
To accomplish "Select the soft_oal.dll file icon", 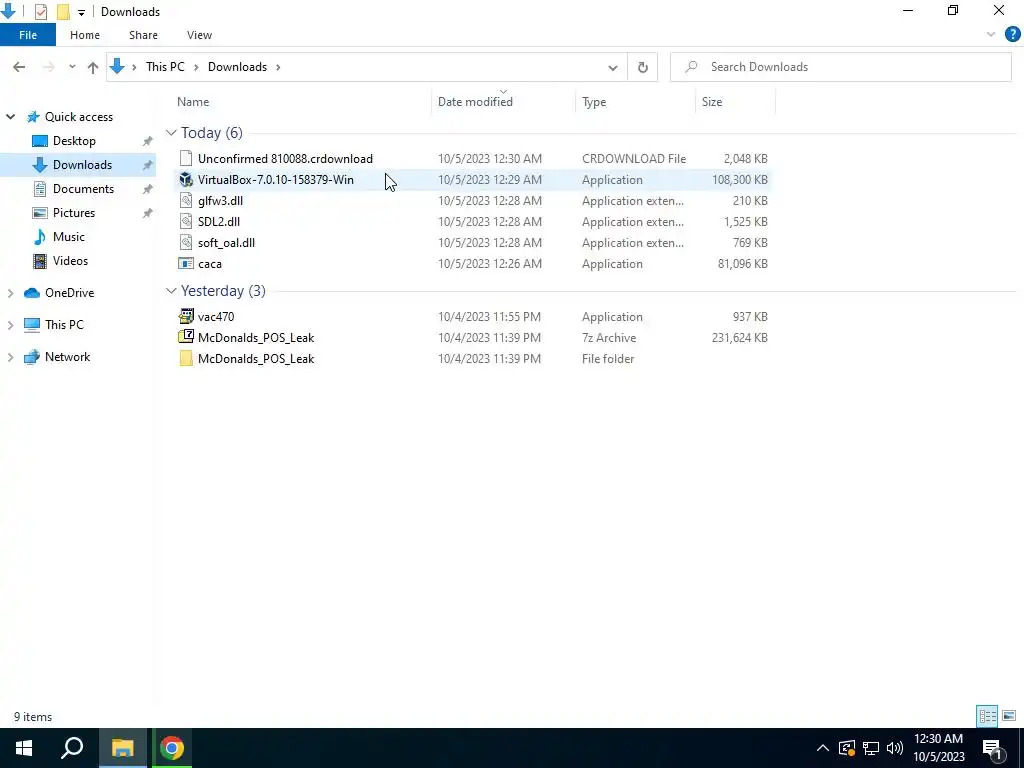I will [186, 242].
